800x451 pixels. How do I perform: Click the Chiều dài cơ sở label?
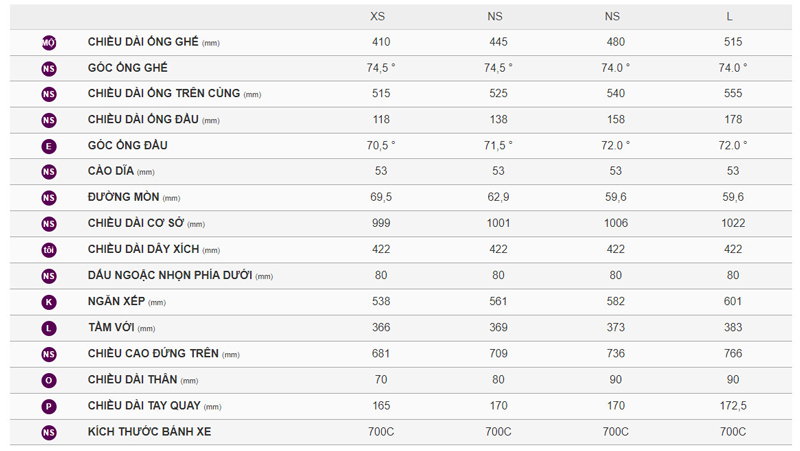(137, 224)
